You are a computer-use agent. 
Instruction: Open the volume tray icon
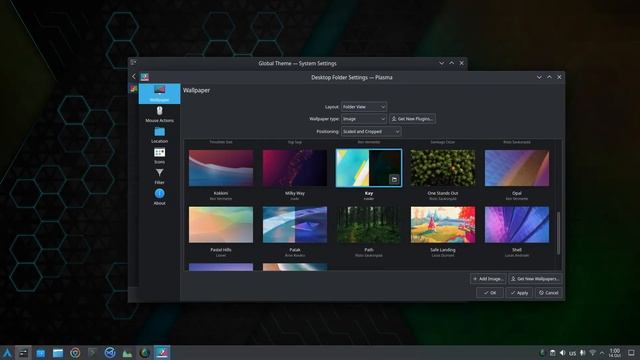click(562, 353)
